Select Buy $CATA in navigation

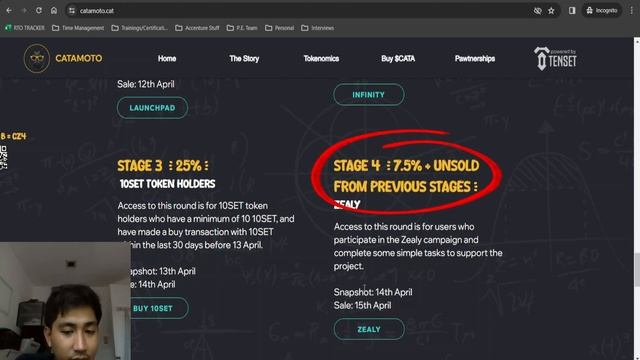pyautogui.click(x=398, y=59)
